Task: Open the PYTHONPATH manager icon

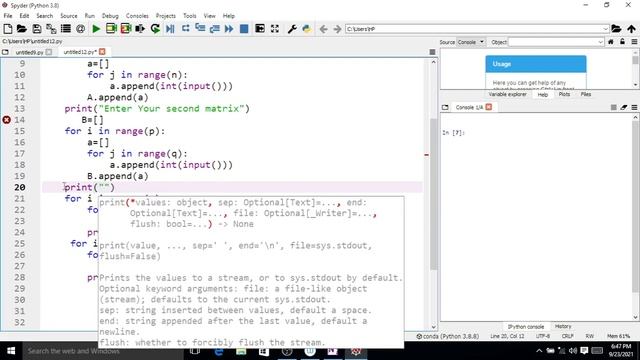Action: tap(307, 29)
